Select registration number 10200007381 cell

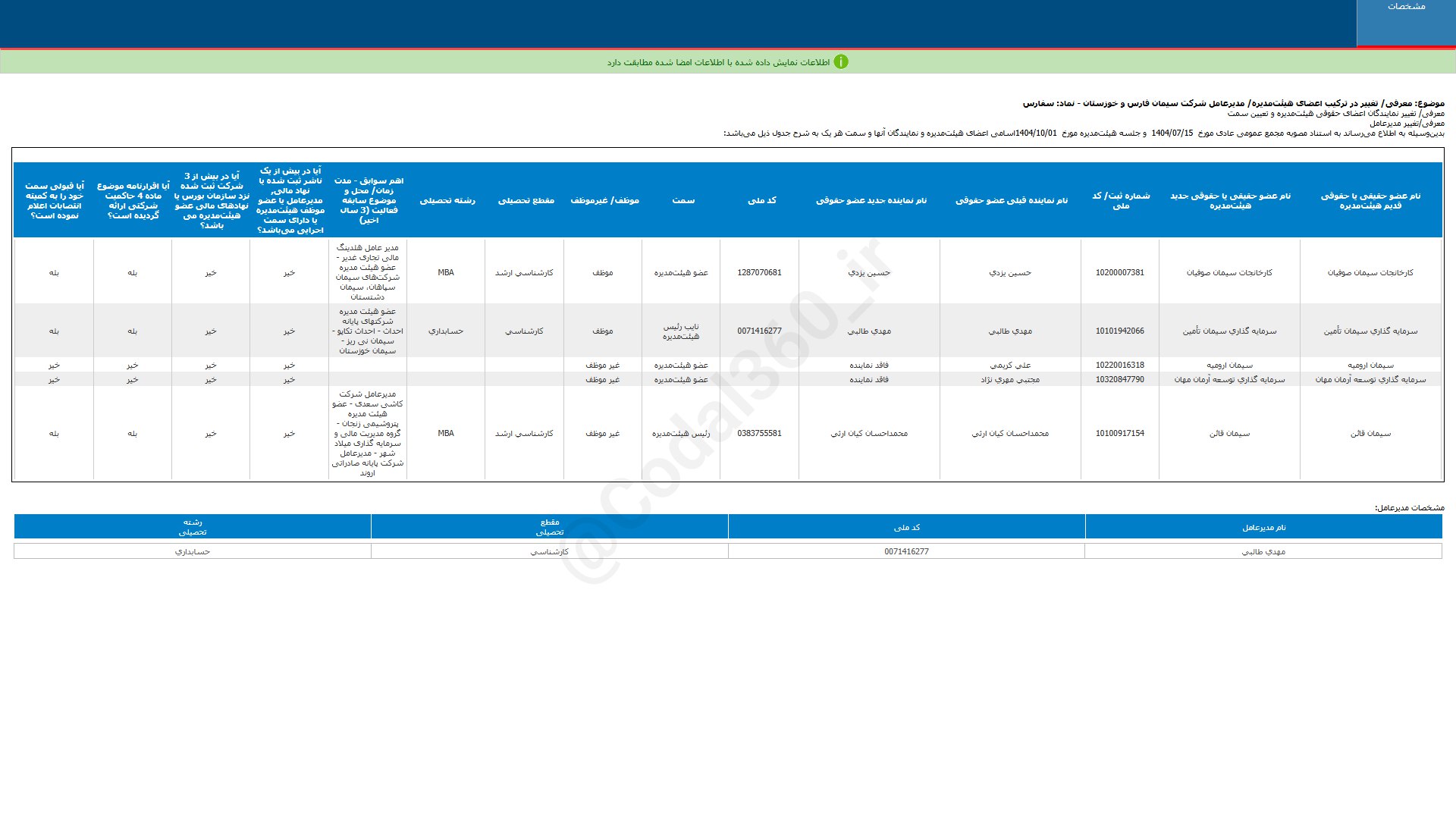click(x=1119, y=273)
